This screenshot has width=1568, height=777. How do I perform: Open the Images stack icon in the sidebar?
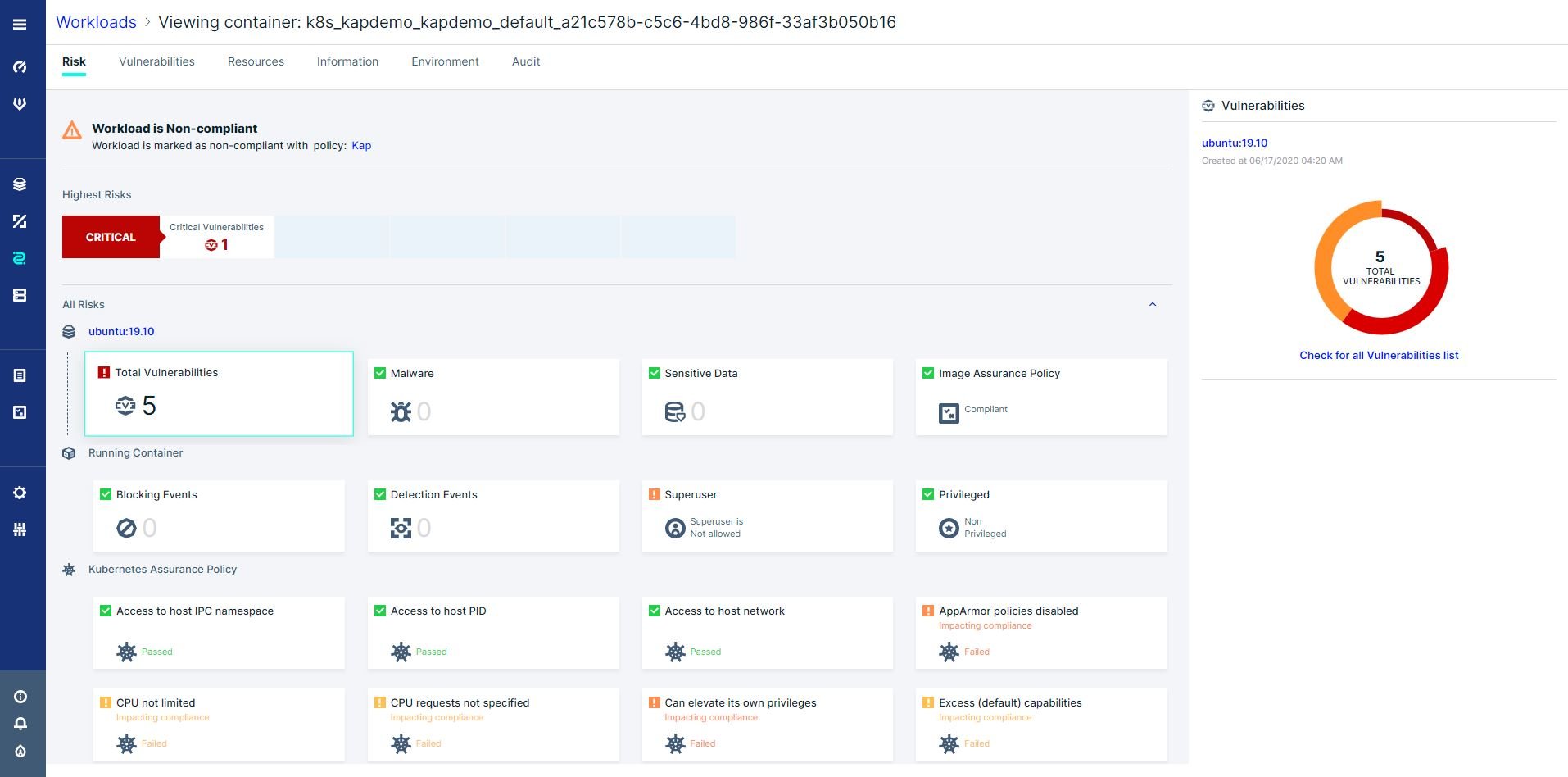20,184
